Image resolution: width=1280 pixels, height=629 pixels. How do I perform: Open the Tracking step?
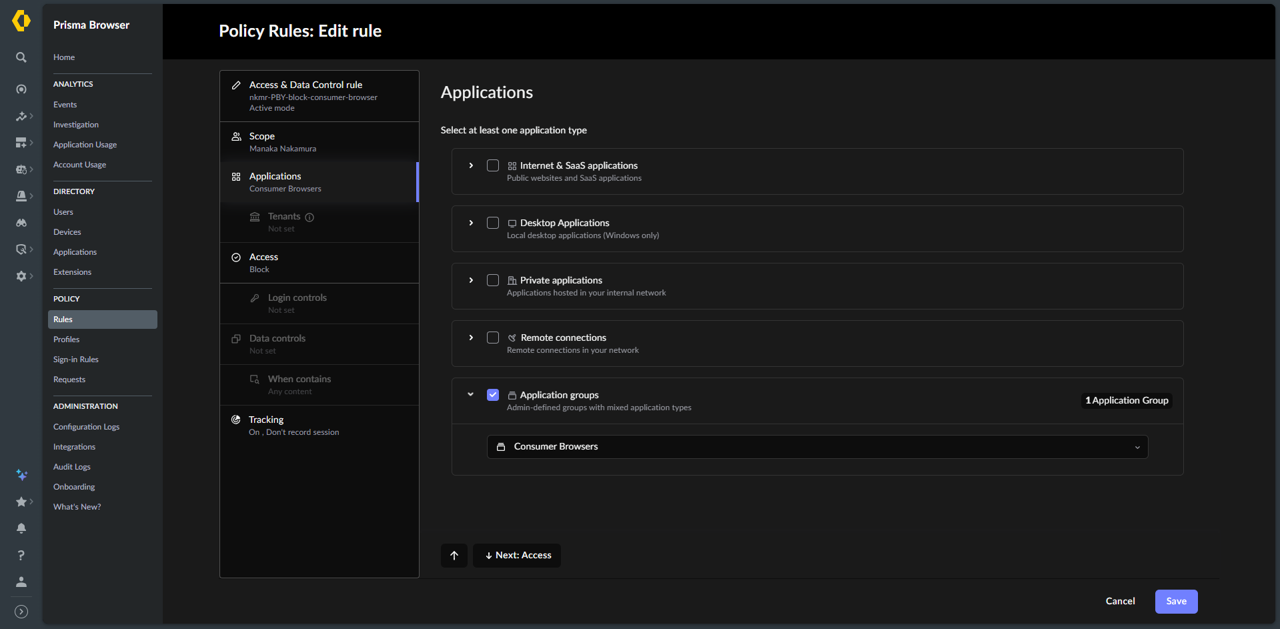[x=319, y=426]
